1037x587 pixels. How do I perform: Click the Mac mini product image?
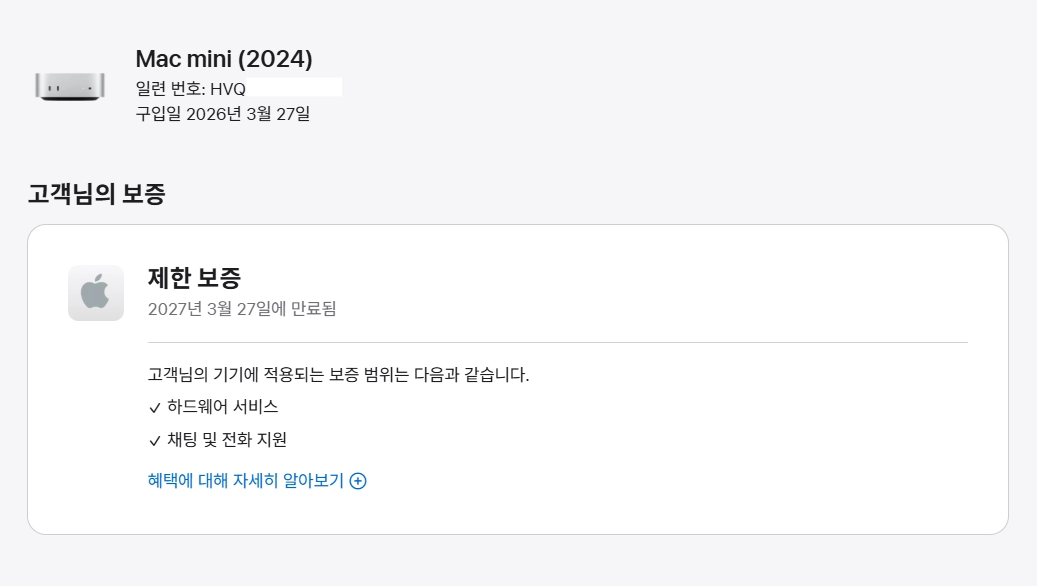70,86
